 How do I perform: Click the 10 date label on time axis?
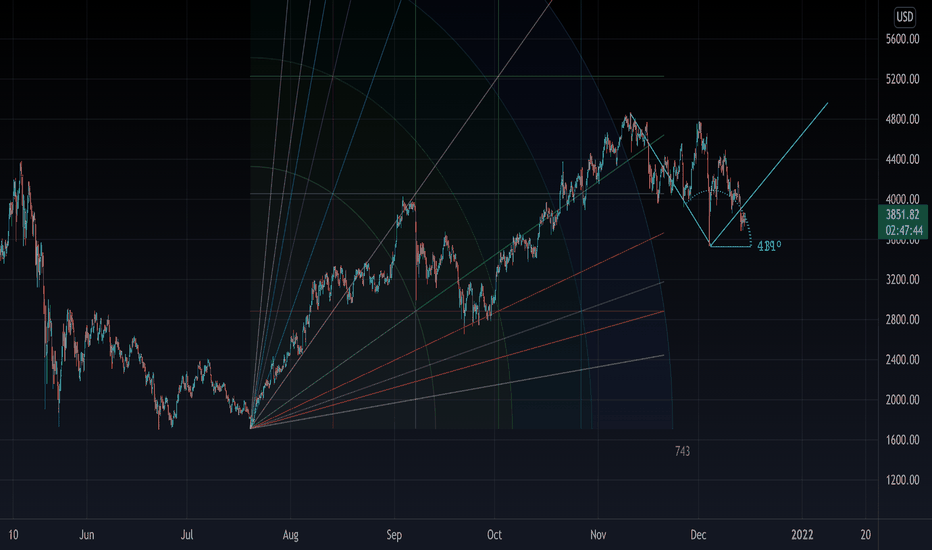coord(13,535)
